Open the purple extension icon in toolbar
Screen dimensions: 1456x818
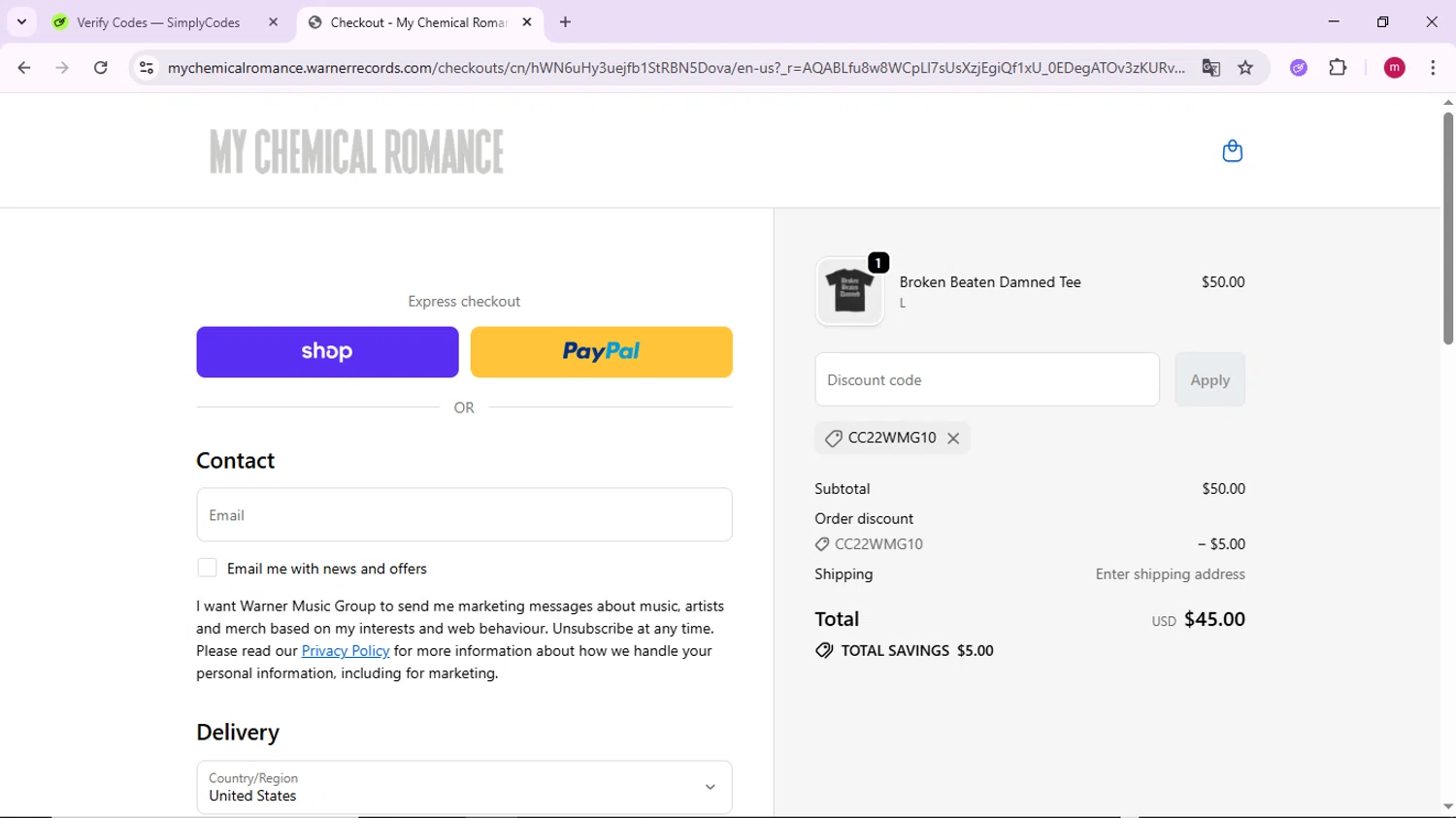pyautogui.click(x=1299, y=68)
